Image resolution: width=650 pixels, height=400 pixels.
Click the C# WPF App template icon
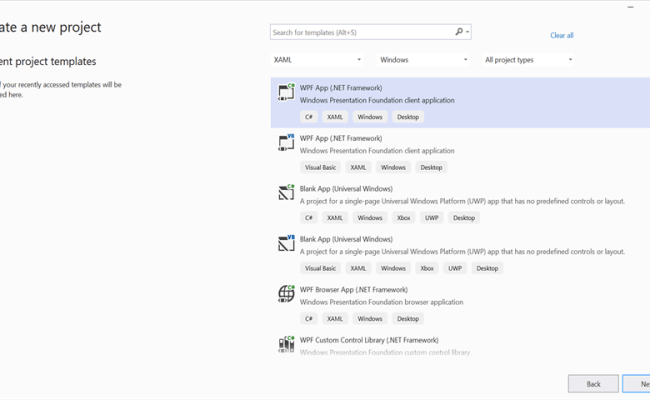[286, 92]
